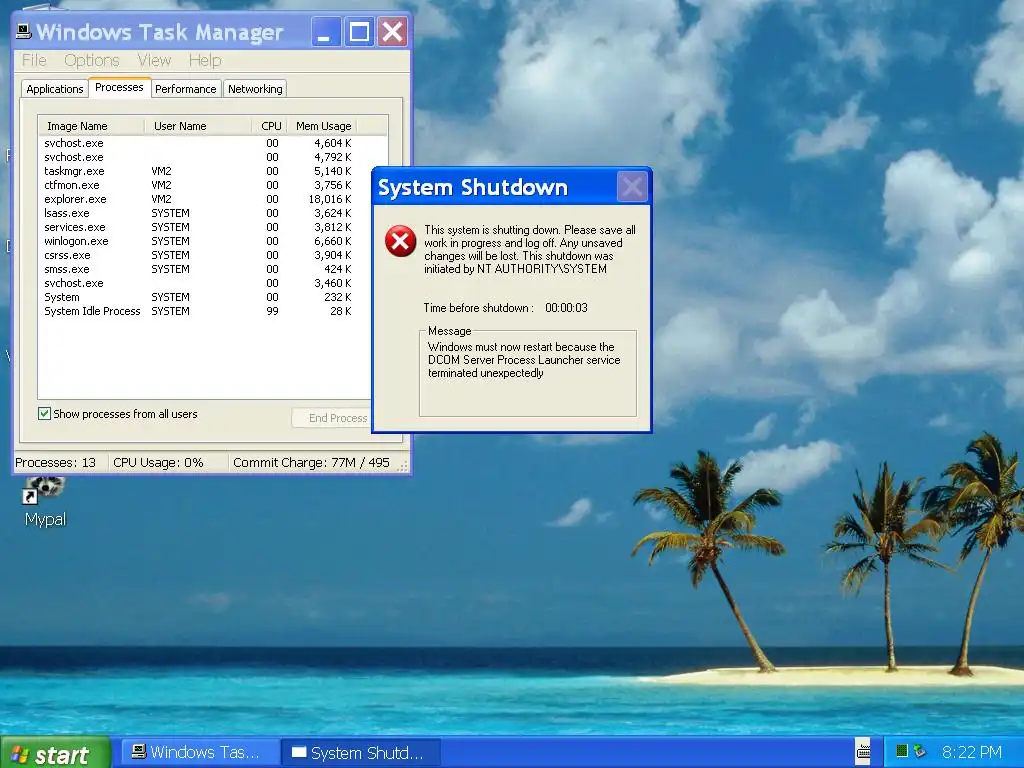Image resolution: width=1024 pixels, height=768 pixels.
Task: Minimize the Windows Task Manager window
Action: tap(325, 31)
